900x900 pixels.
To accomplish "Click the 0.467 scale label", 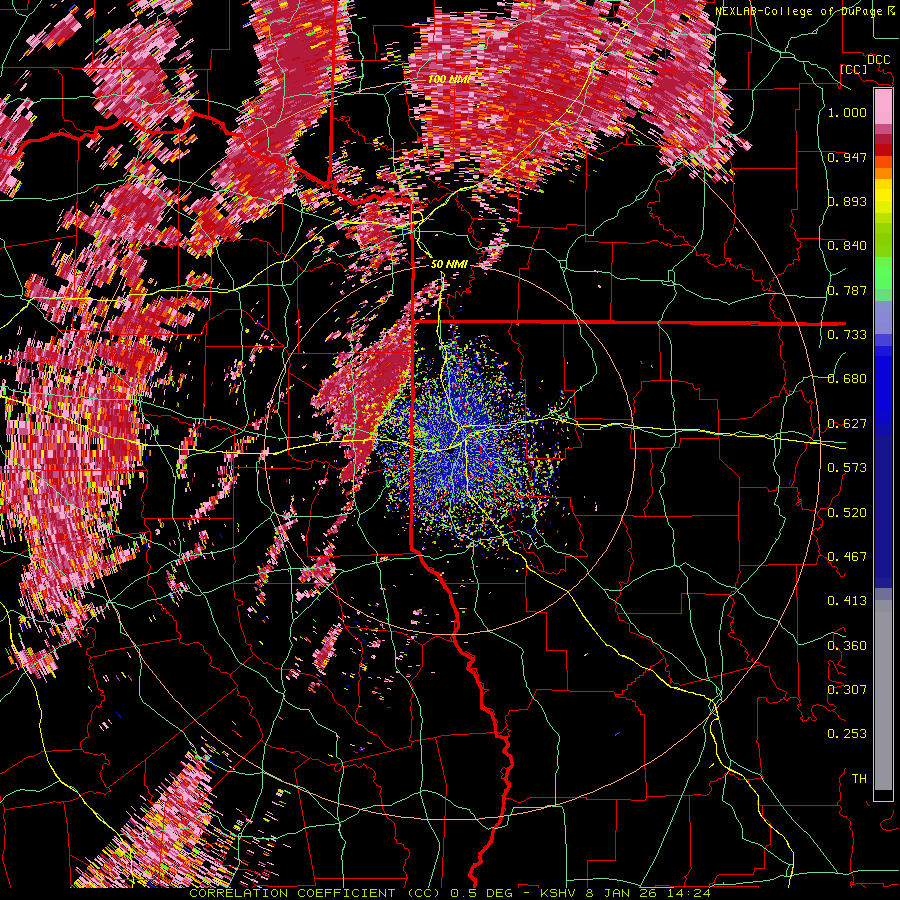I will [847, 557].
